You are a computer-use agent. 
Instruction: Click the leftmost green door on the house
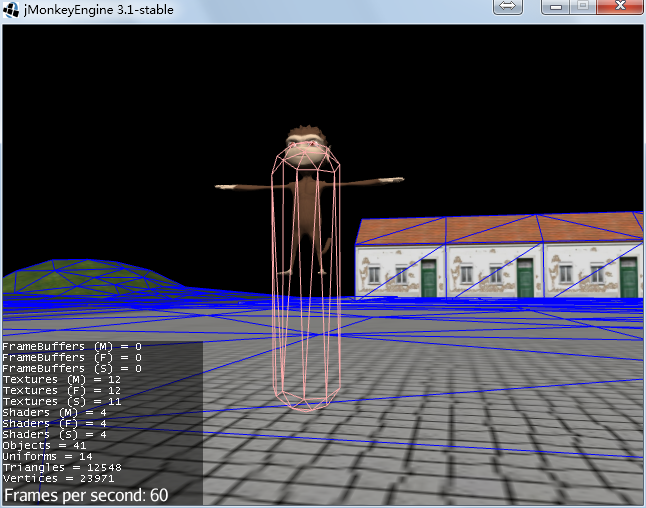pyautogui.click(x=428, y=277)
